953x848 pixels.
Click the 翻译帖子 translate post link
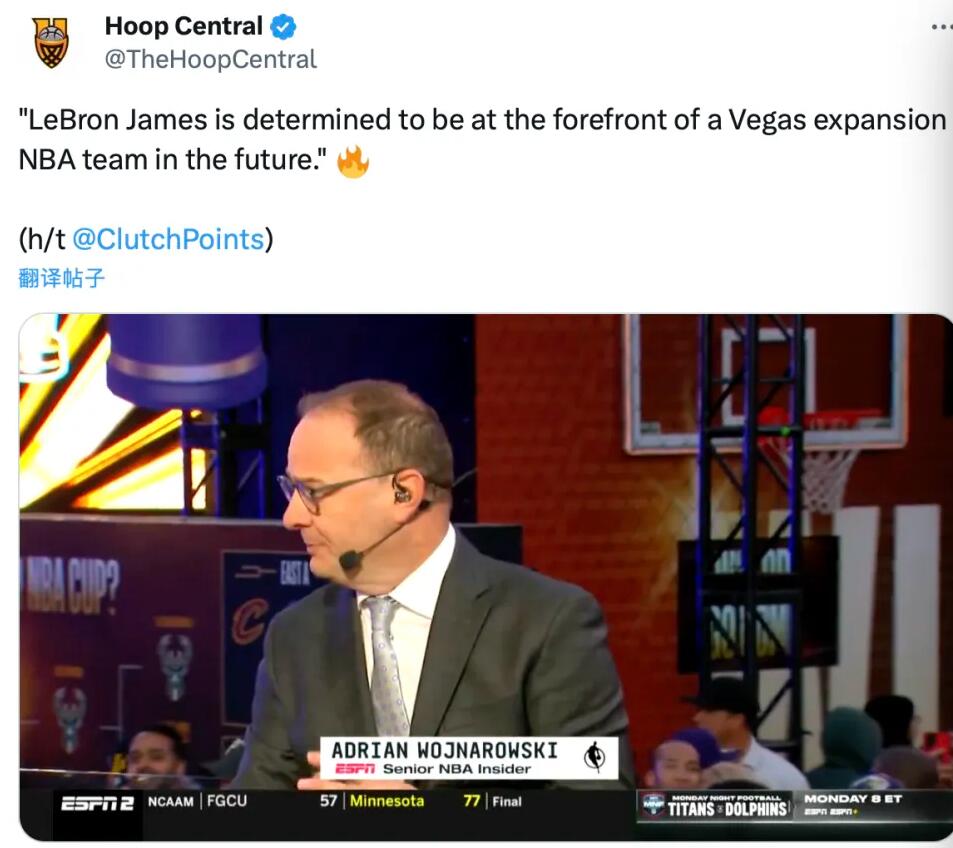click(x=62, y=278)
